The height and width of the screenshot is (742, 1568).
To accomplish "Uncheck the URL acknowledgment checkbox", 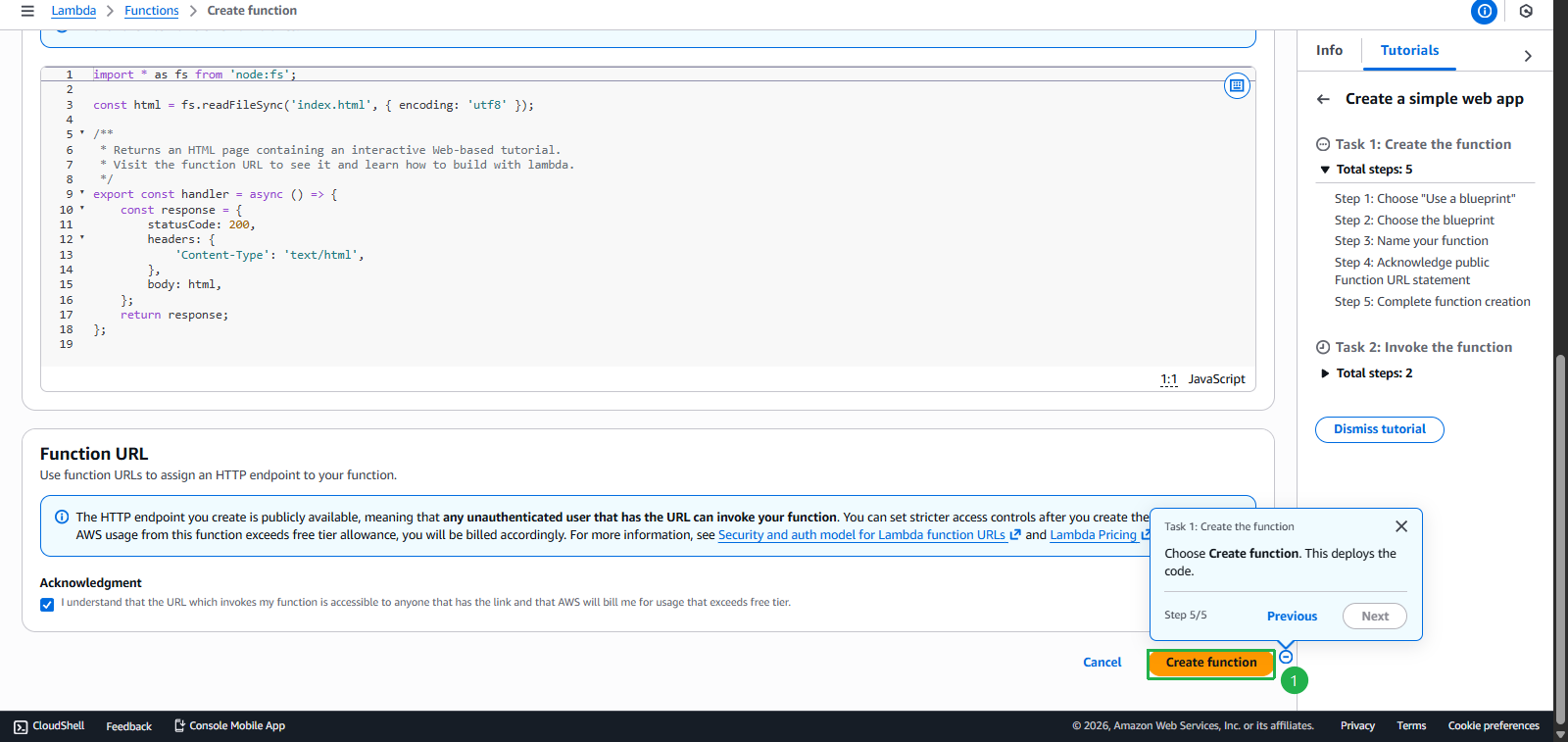I will 47,605.
